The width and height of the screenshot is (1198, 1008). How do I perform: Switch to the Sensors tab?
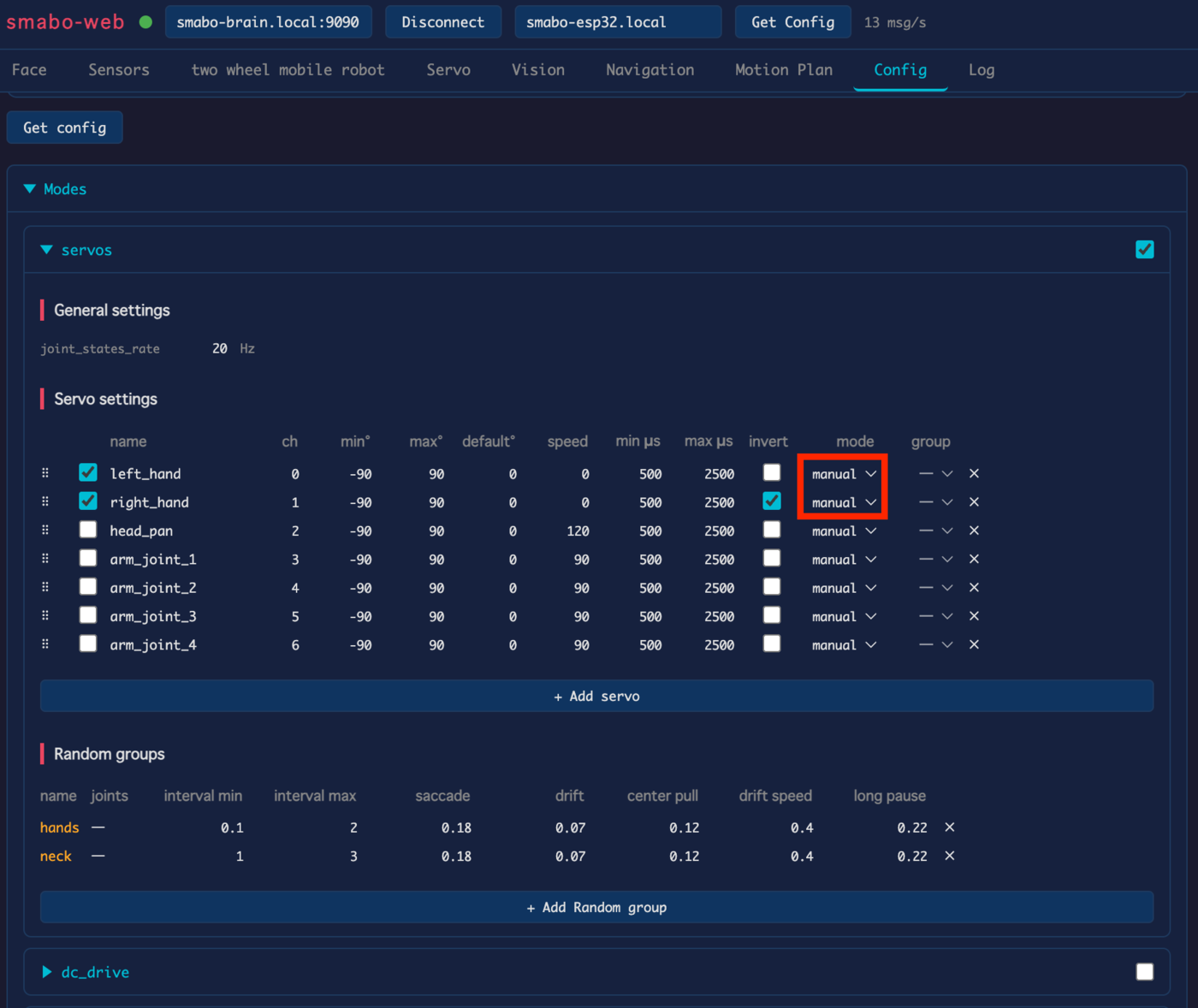click(119, 70)
